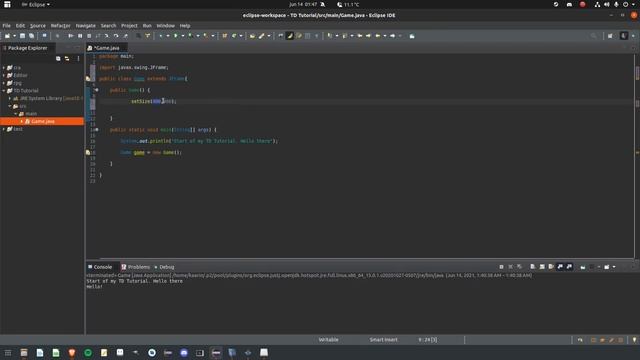Viewport: 640px width, 360px height.
Task: Open the External Tools dropdown arrow
Action: pos(213,36)
